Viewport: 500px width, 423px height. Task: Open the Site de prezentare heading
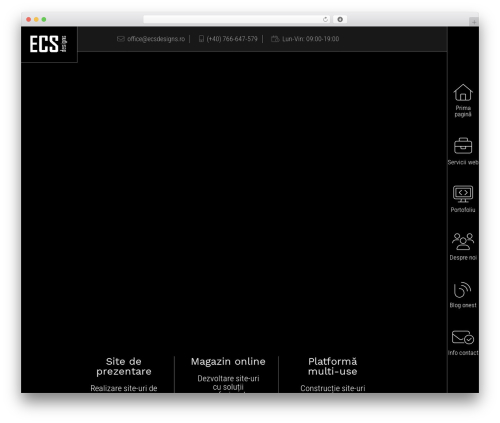(124, 366)
